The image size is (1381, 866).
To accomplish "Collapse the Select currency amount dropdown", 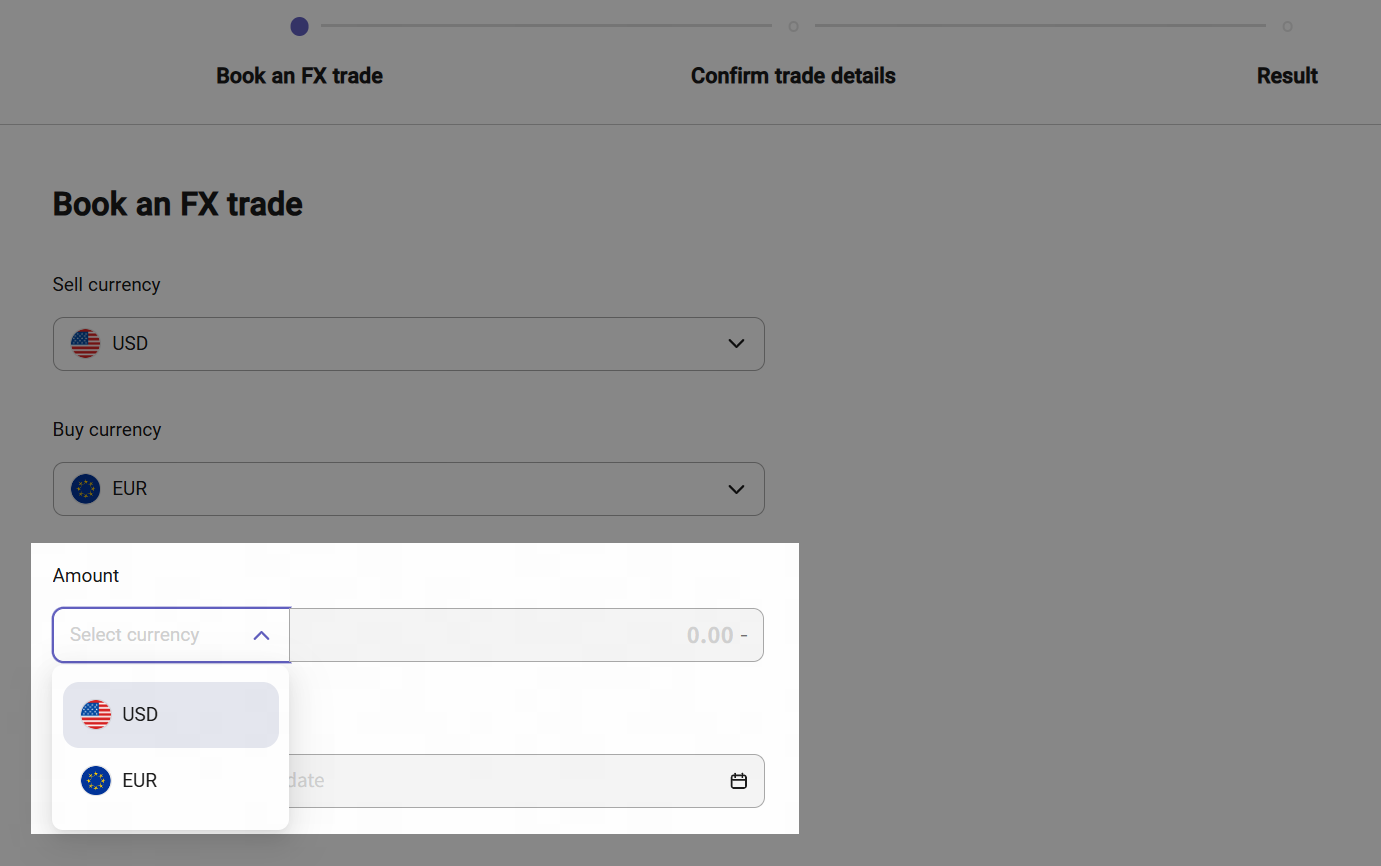I will pyautogui.click(x=261, y=635).
